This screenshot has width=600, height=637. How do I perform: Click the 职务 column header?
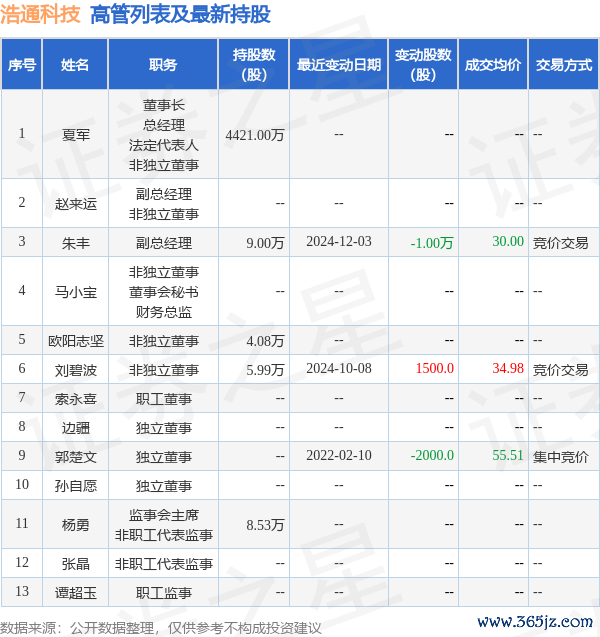click(163, 64)
